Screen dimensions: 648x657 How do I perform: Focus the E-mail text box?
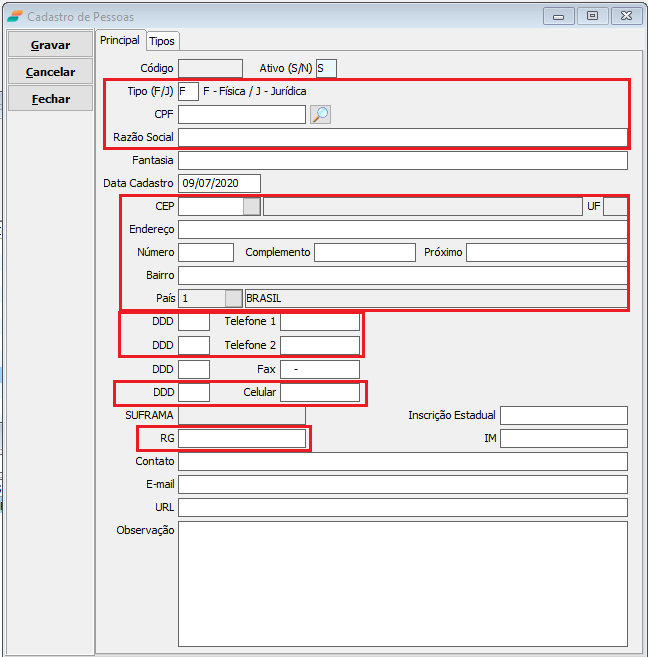click(x=402, y=484)
